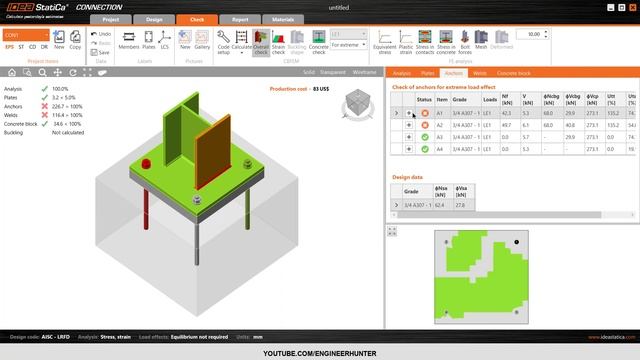The height and width of the screenshot is (360, 640).
Task: Click the concrete contact stress thumbnail
Action: (x=481, y=277)
